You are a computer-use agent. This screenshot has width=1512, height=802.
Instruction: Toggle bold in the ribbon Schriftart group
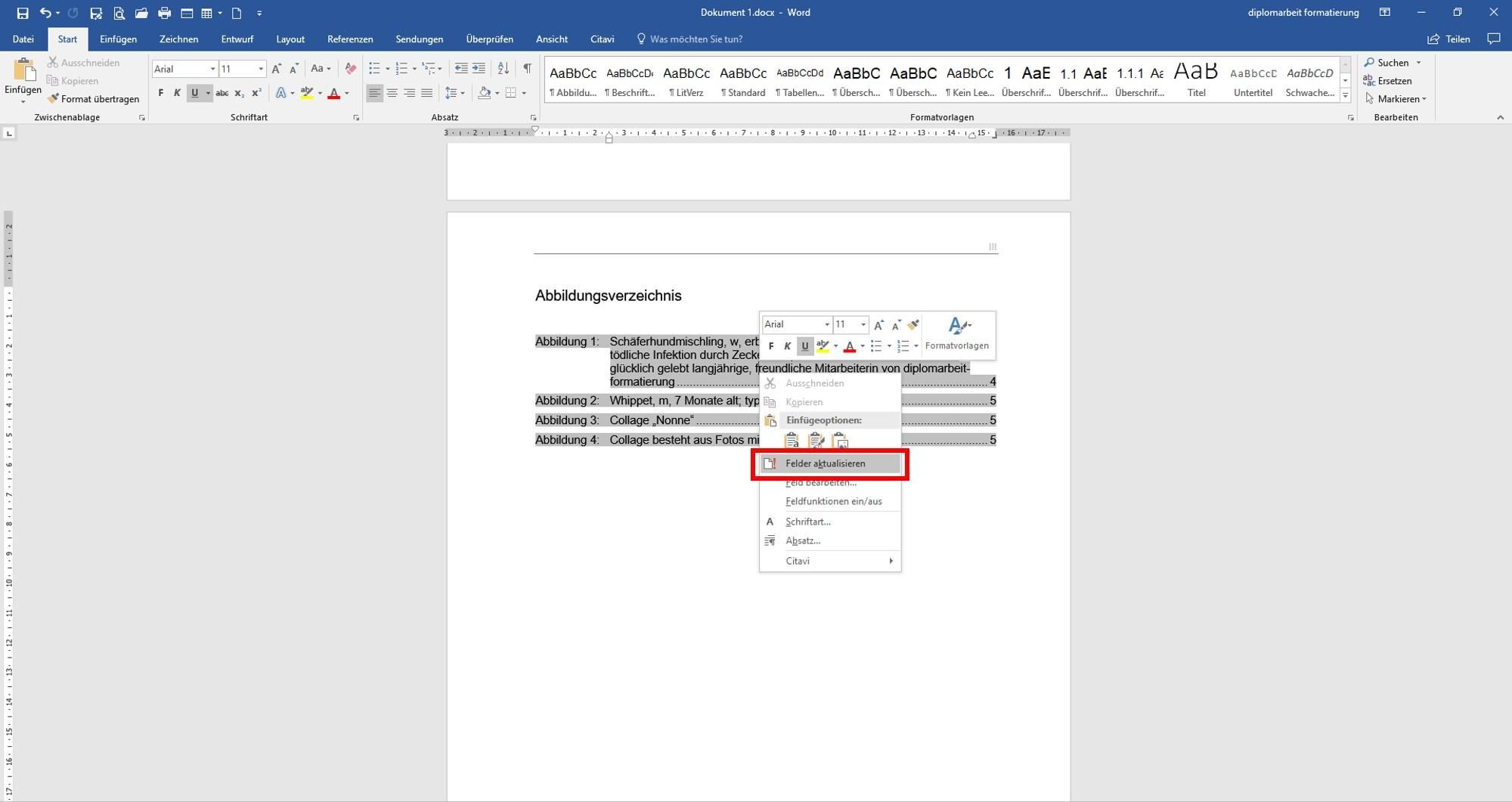(x=160, y=93)
